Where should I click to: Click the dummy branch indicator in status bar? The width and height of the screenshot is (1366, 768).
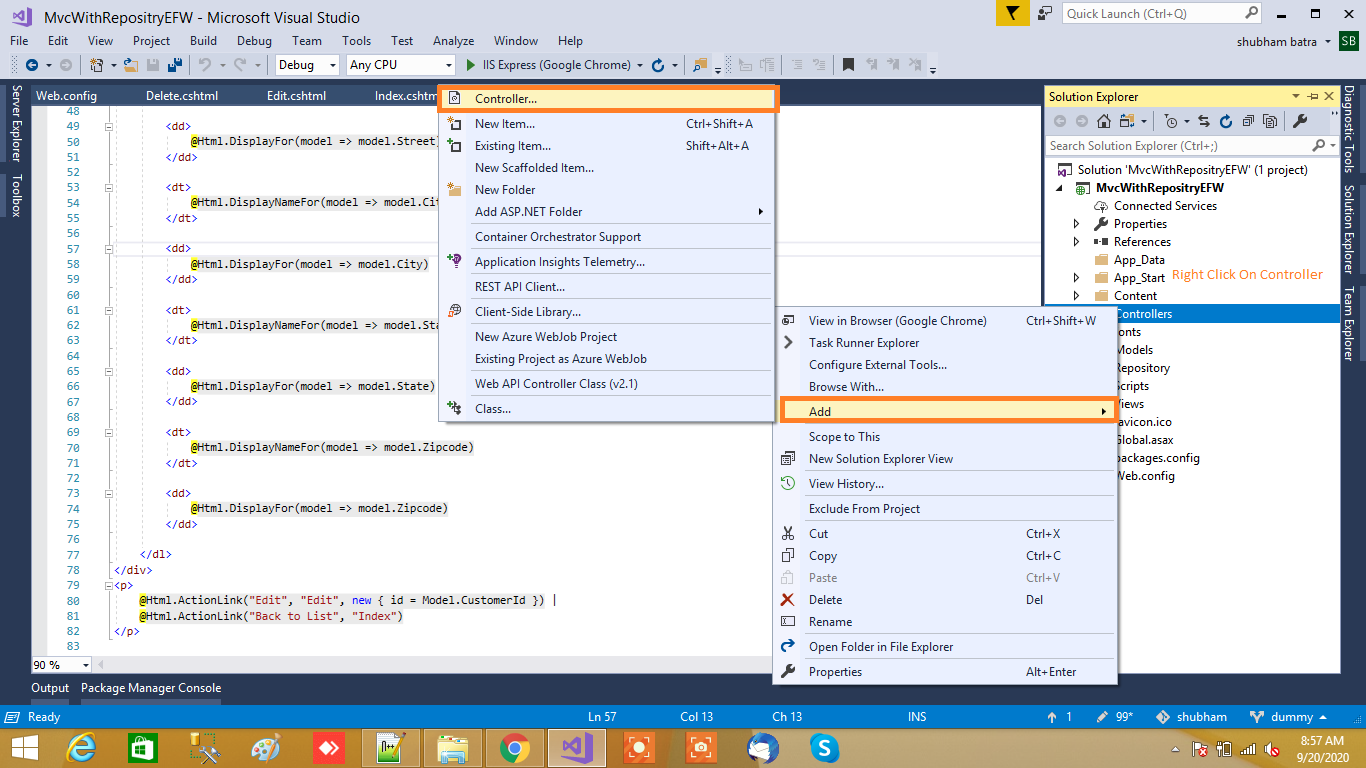point(1289,717)
